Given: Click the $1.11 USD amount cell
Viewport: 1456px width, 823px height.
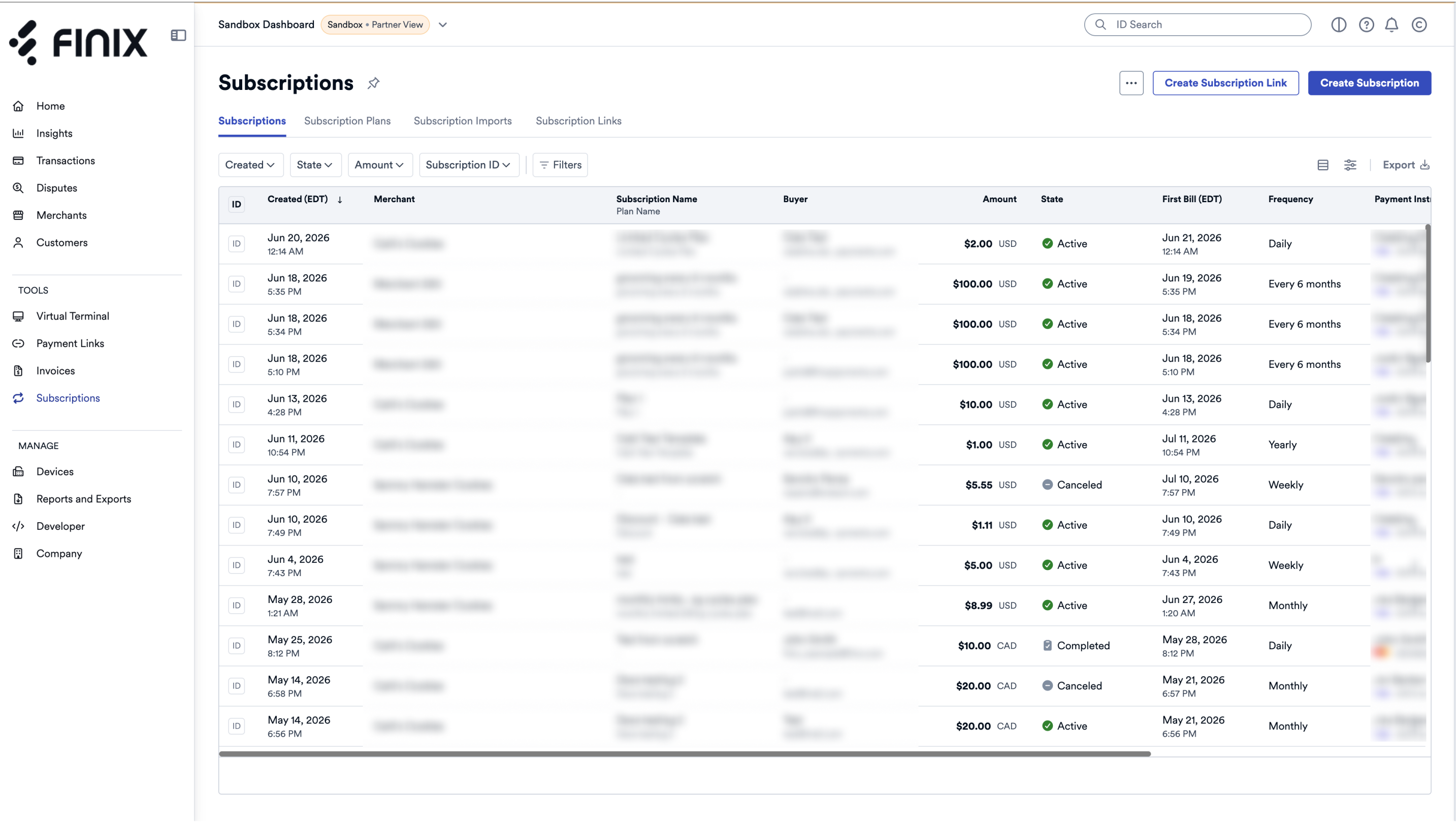Looking at the screenshot, I should coord(994,525).
